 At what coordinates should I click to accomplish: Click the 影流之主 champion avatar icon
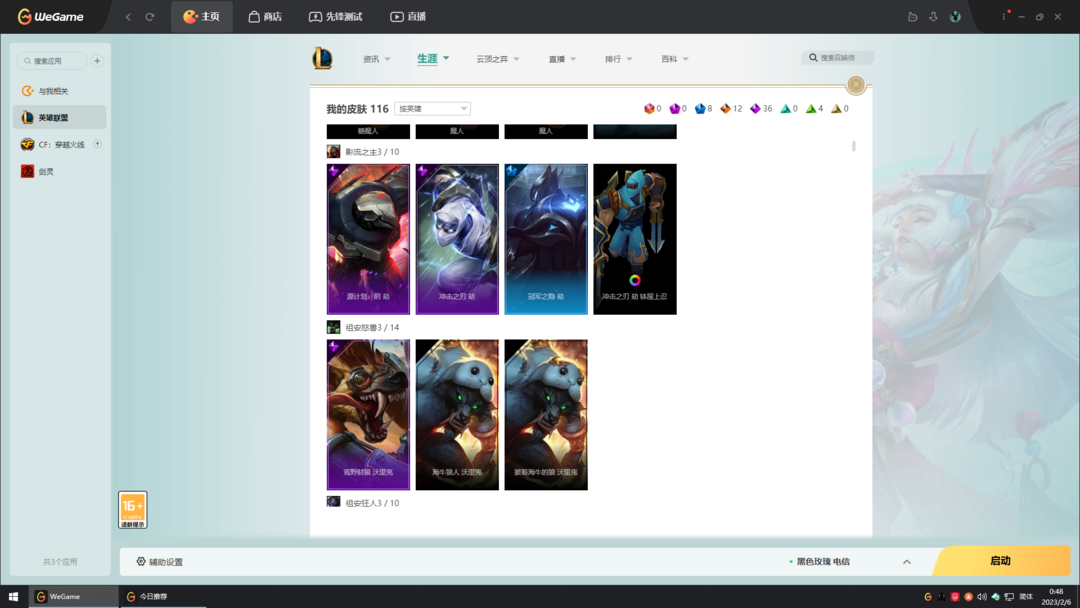(333, 151)
